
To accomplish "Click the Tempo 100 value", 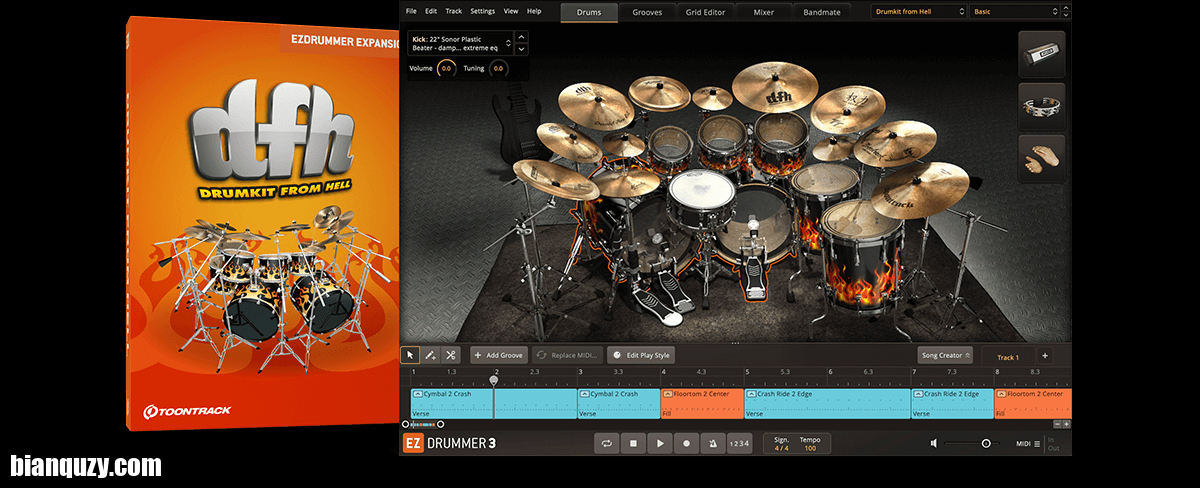I will (x=810, y=448).
